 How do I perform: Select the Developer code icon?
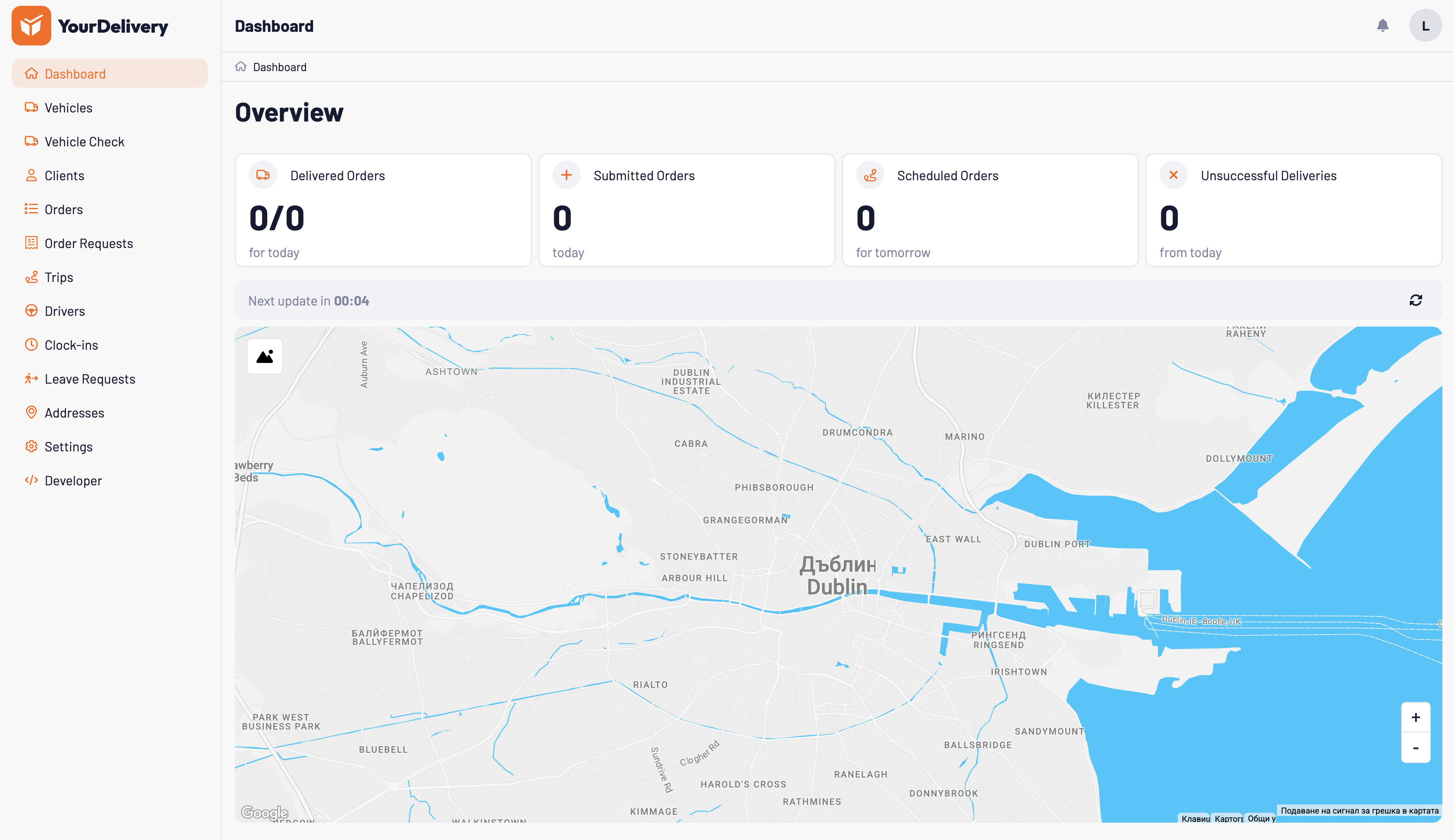pyautogui.click(x=32, y=480)
